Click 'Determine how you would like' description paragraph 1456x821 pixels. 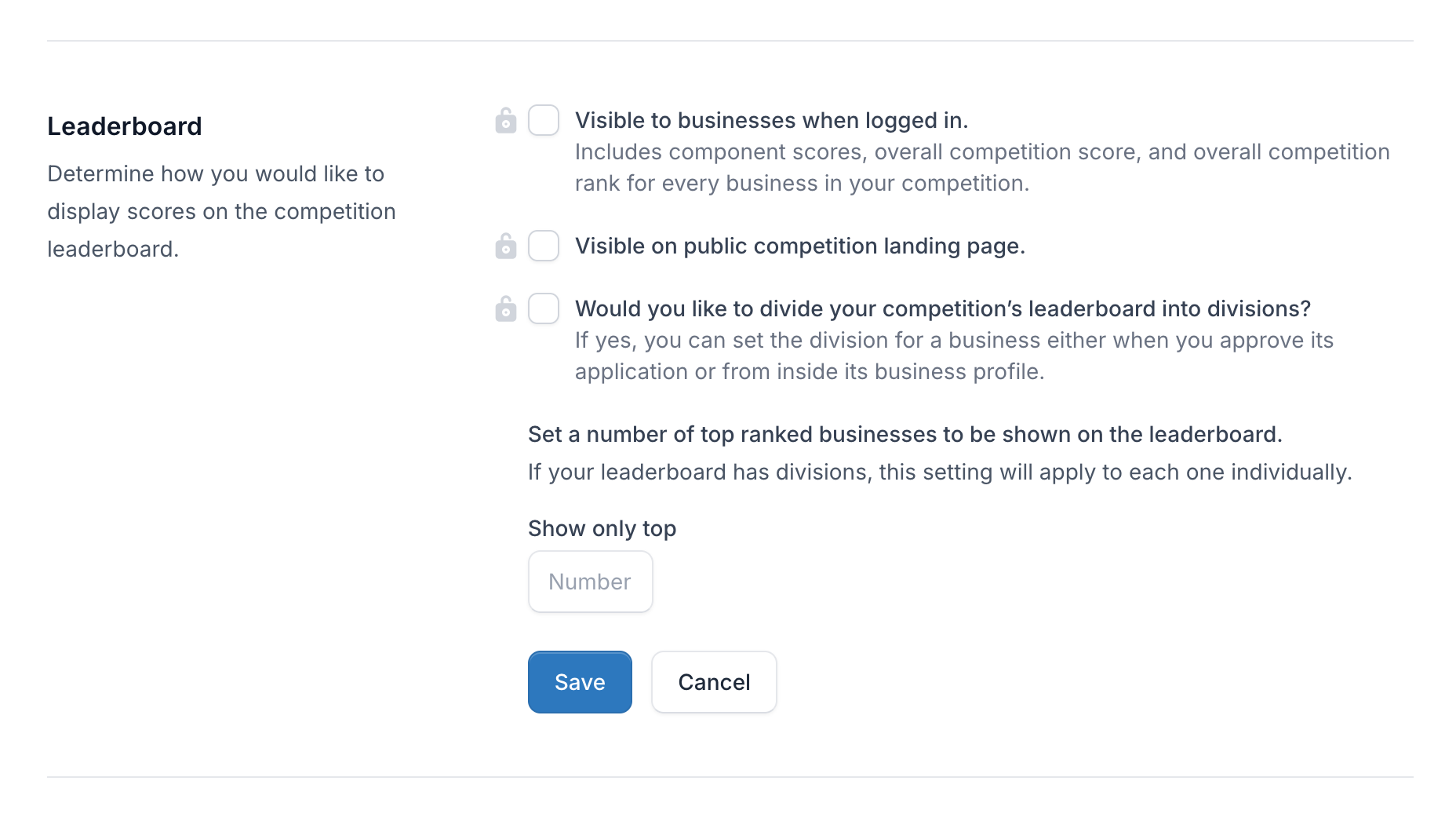(x=221, y=211)
